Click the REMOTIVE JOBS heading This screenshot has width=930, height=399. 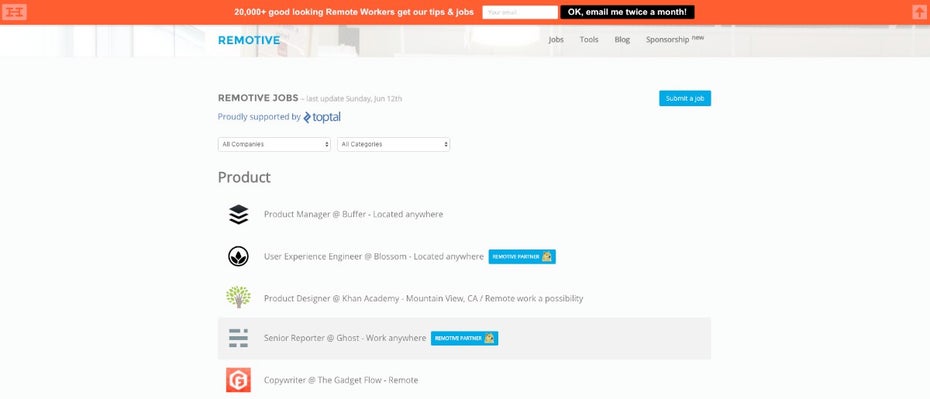(x=258, y=98)
